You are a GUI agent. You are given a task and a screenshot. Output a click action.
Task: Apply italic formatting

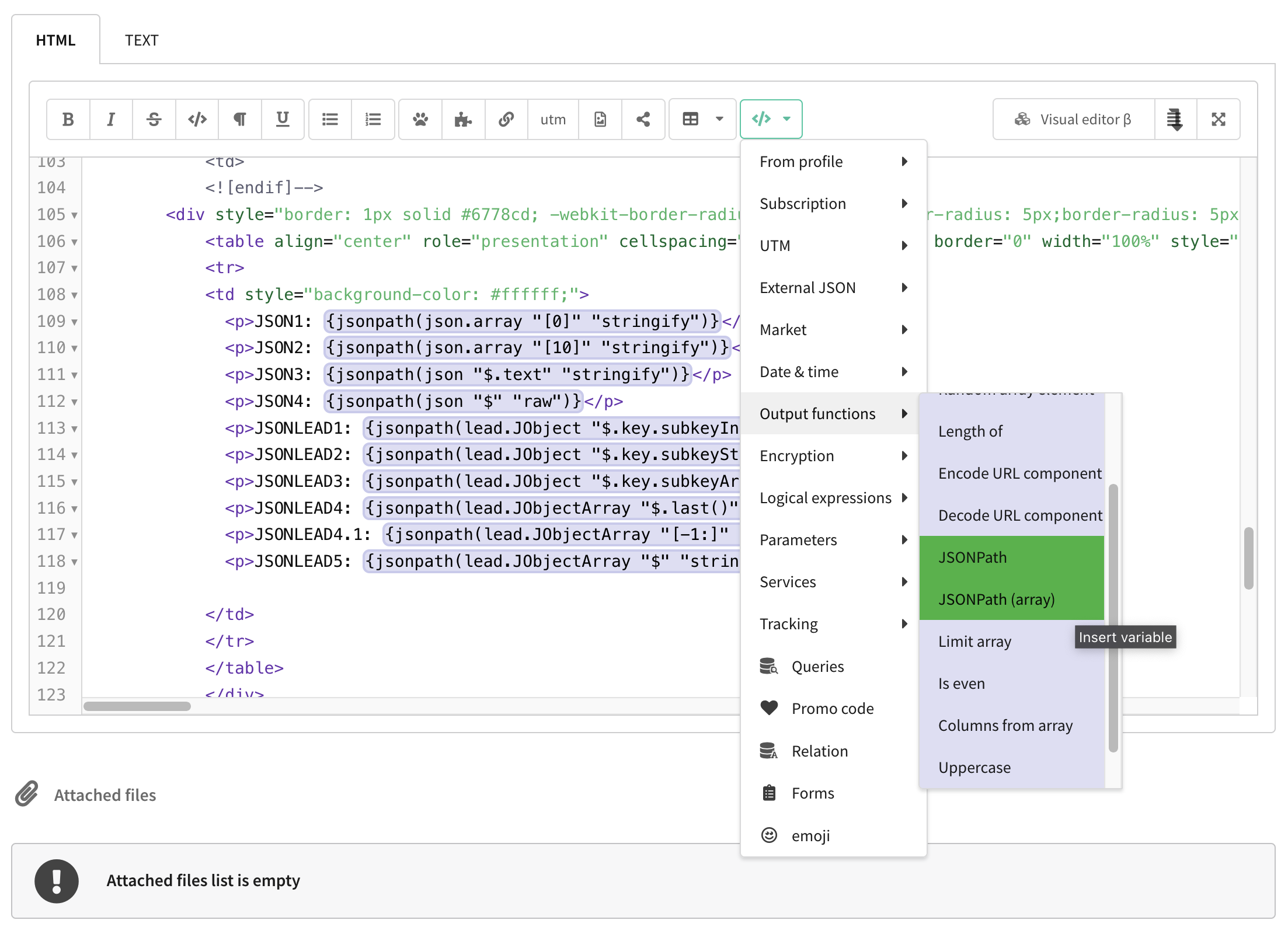[111, 120]
